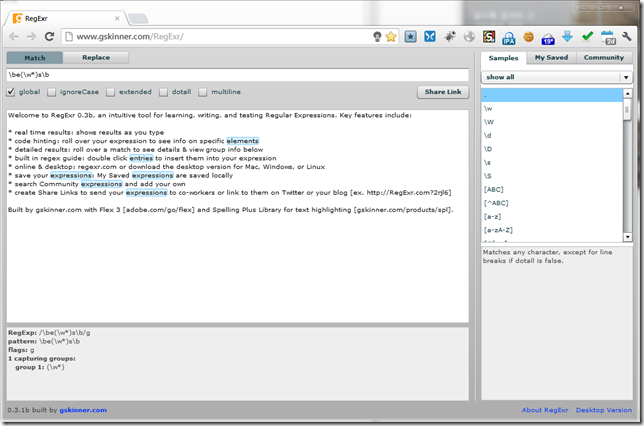
Task: Open the calendar extension icon
Action: tap(608, 38)
